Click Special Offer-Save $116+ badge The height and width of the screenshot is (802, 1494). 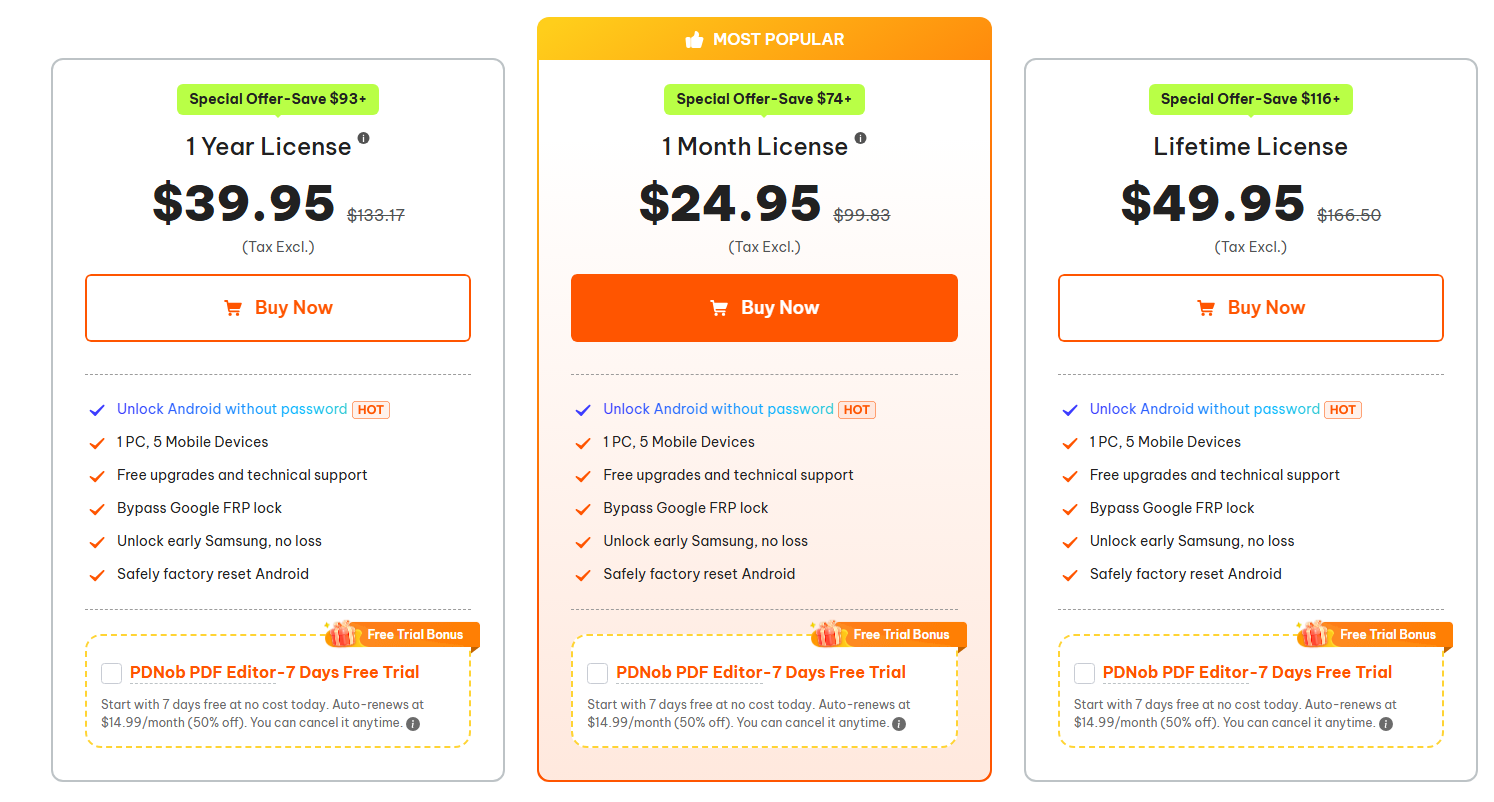pyautogui.click(x=1250, y=99)
